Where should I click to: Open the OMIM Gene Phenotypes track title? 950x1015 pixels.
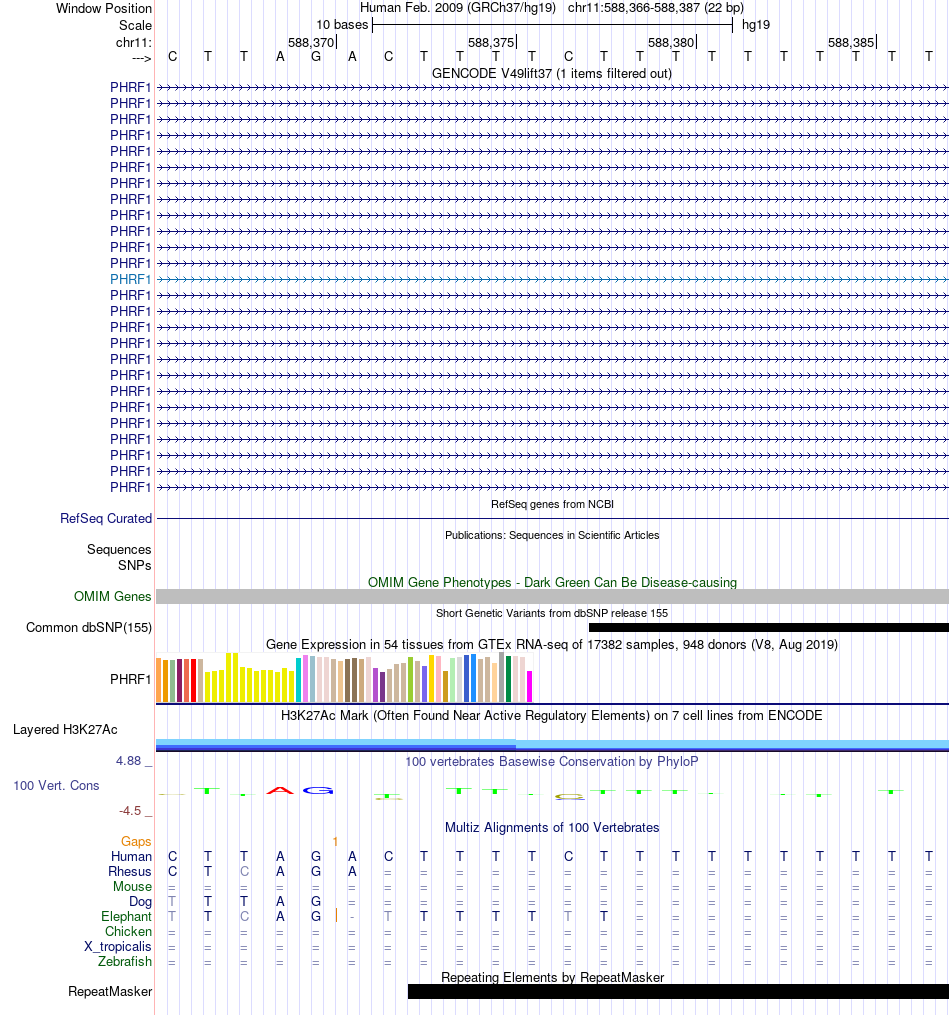[552, 582]
